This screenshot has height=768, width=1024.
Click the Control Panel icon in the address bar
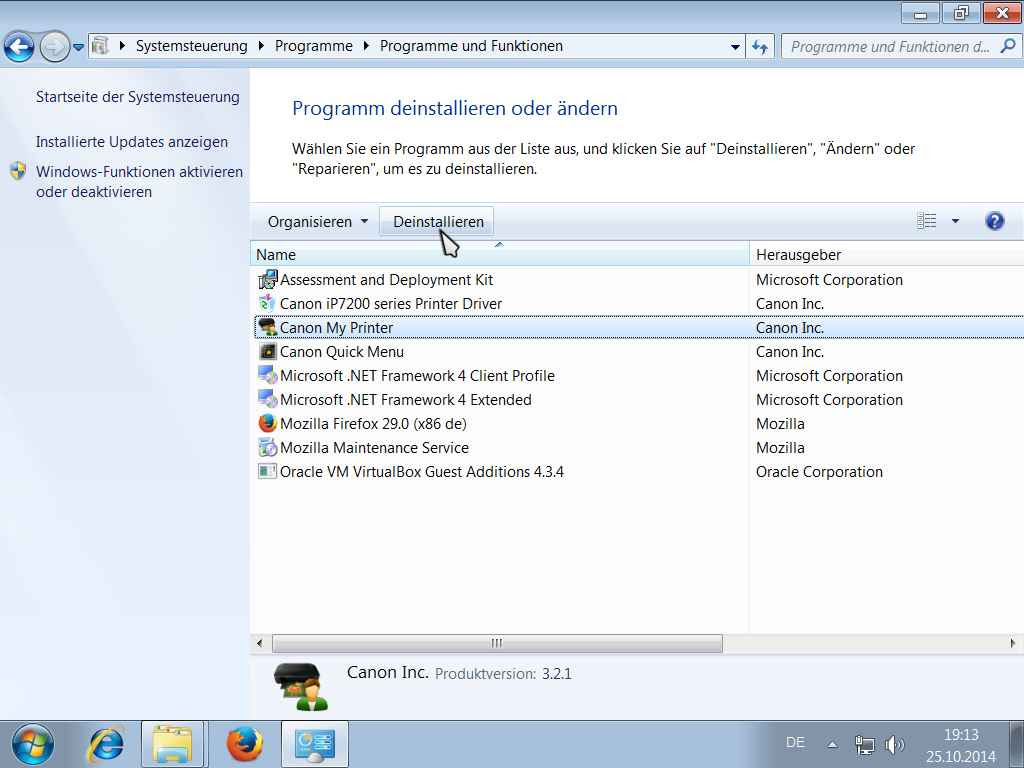[100, 46]
